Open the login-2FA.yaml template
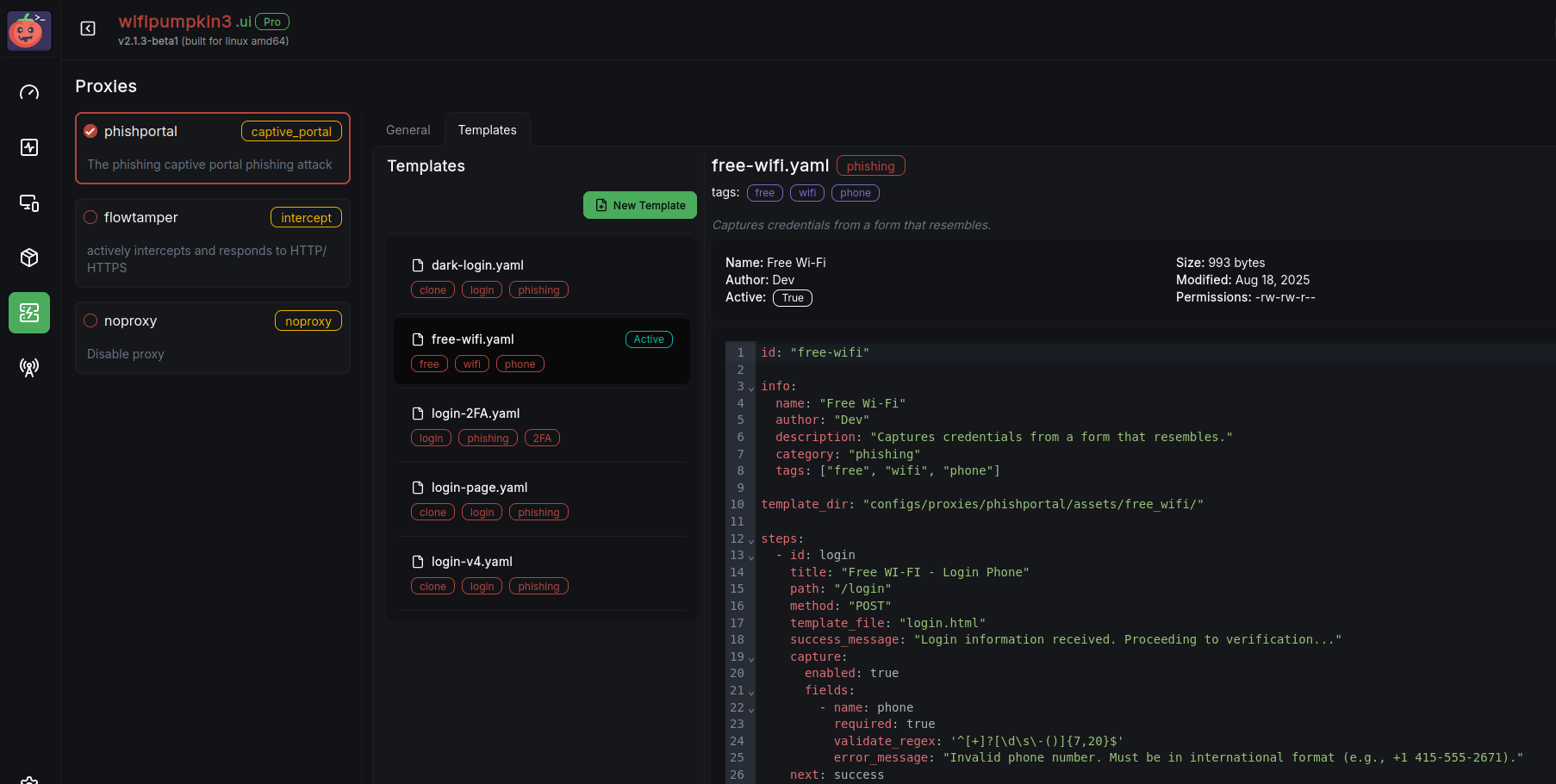 coord(542,425)
